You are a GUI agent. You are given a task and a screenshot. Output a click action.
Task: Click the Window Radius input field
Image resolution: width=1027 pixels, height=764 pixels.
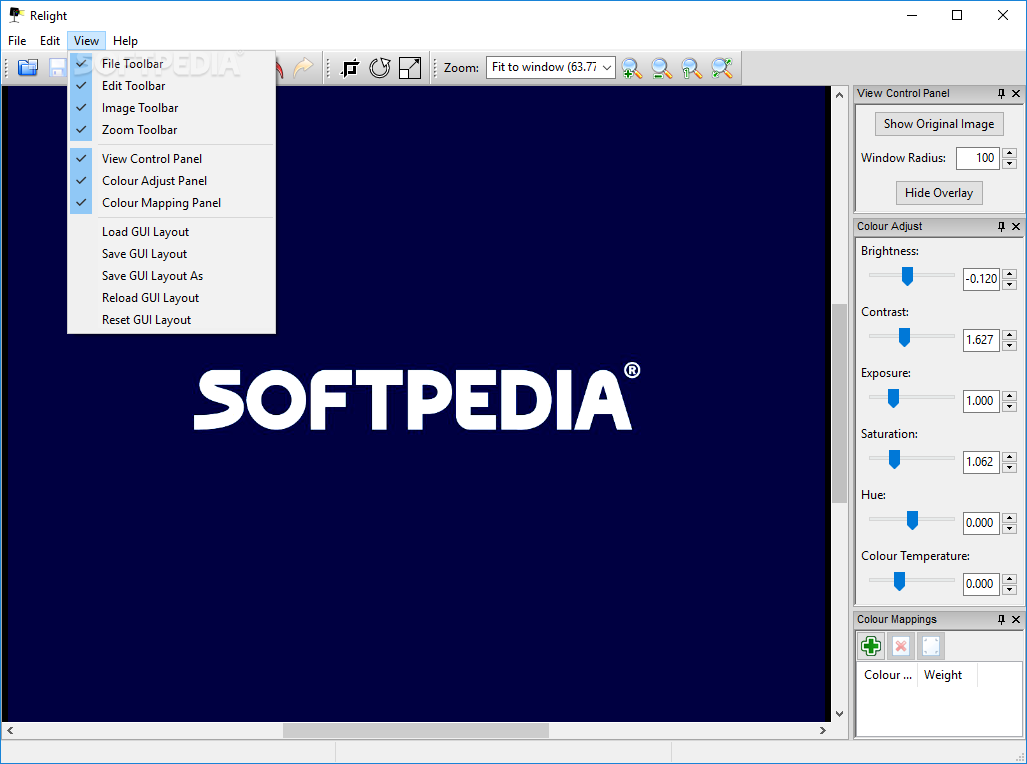click(978, 158)
